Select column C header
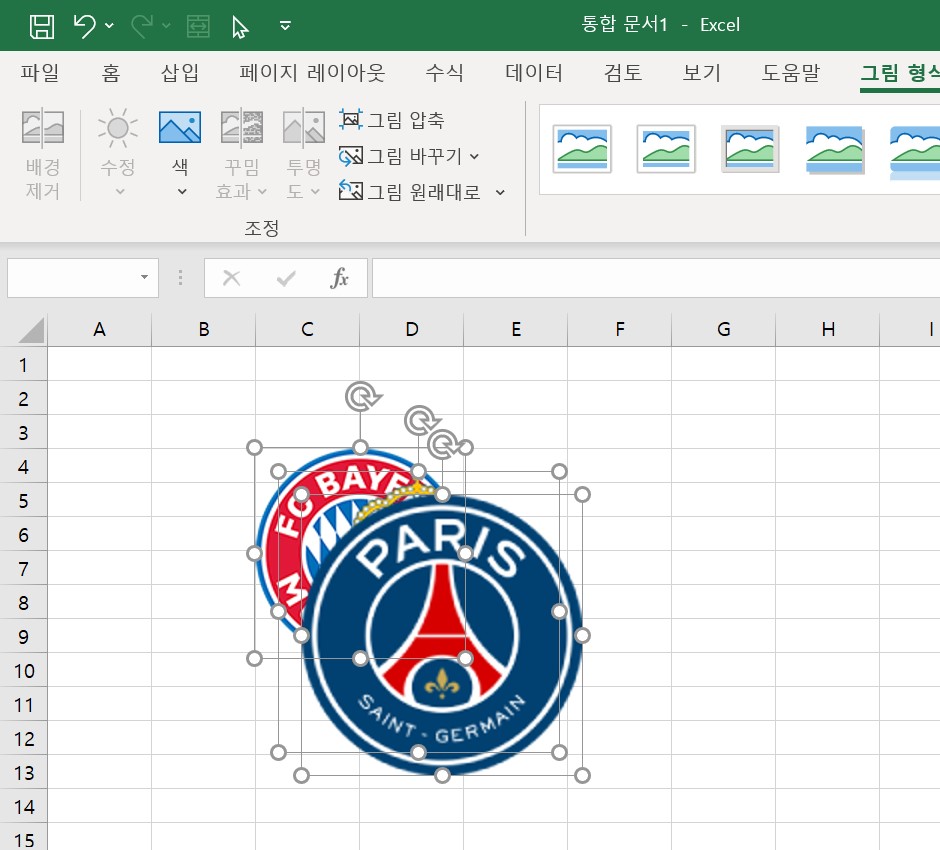Viewport: 940px width, 850px height. click(308, 329)
